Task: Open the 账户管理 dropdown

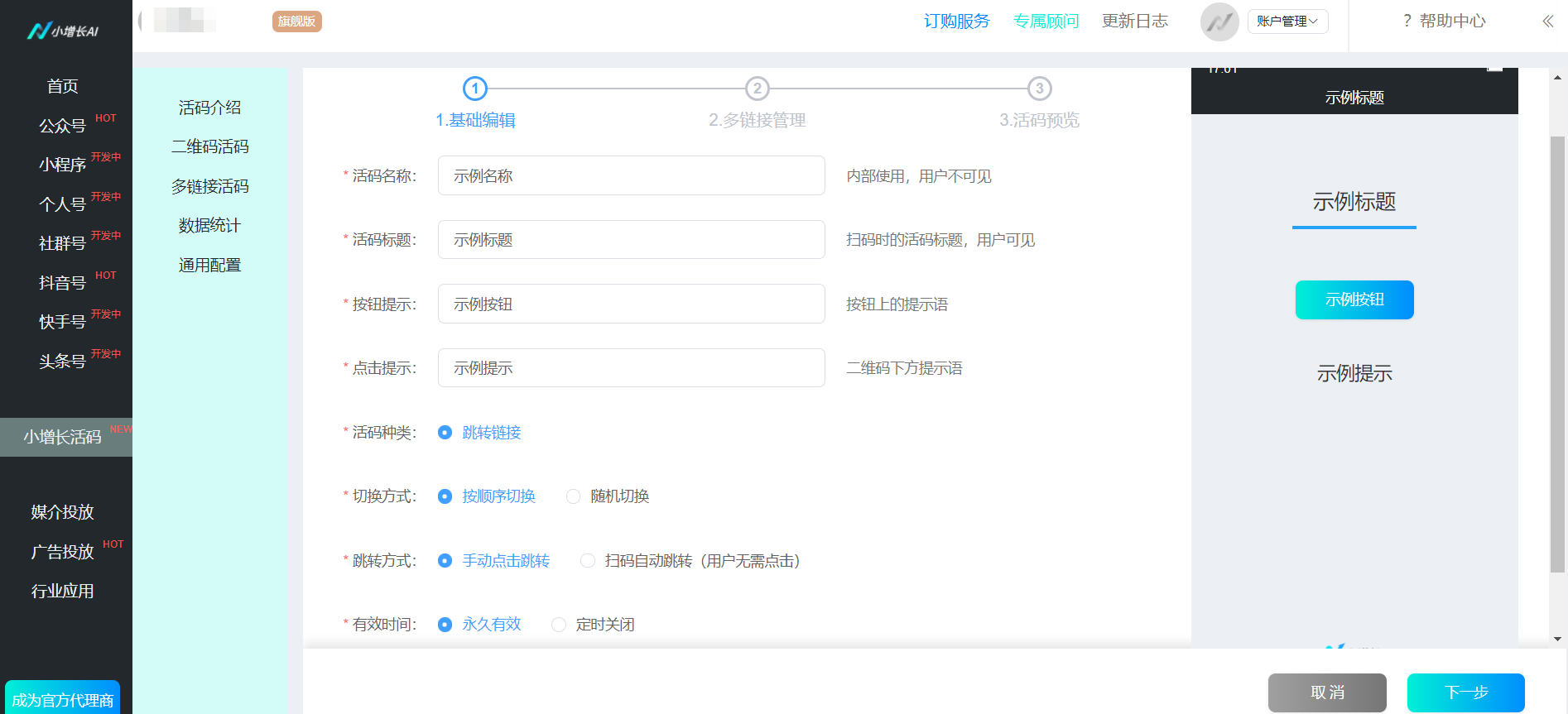Action: (x=1287, y=22)
